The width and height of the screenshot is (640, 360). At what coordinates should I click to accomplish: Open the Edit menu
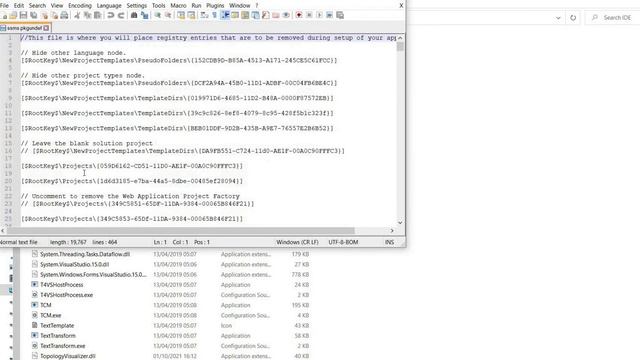(x=19, y=5)
